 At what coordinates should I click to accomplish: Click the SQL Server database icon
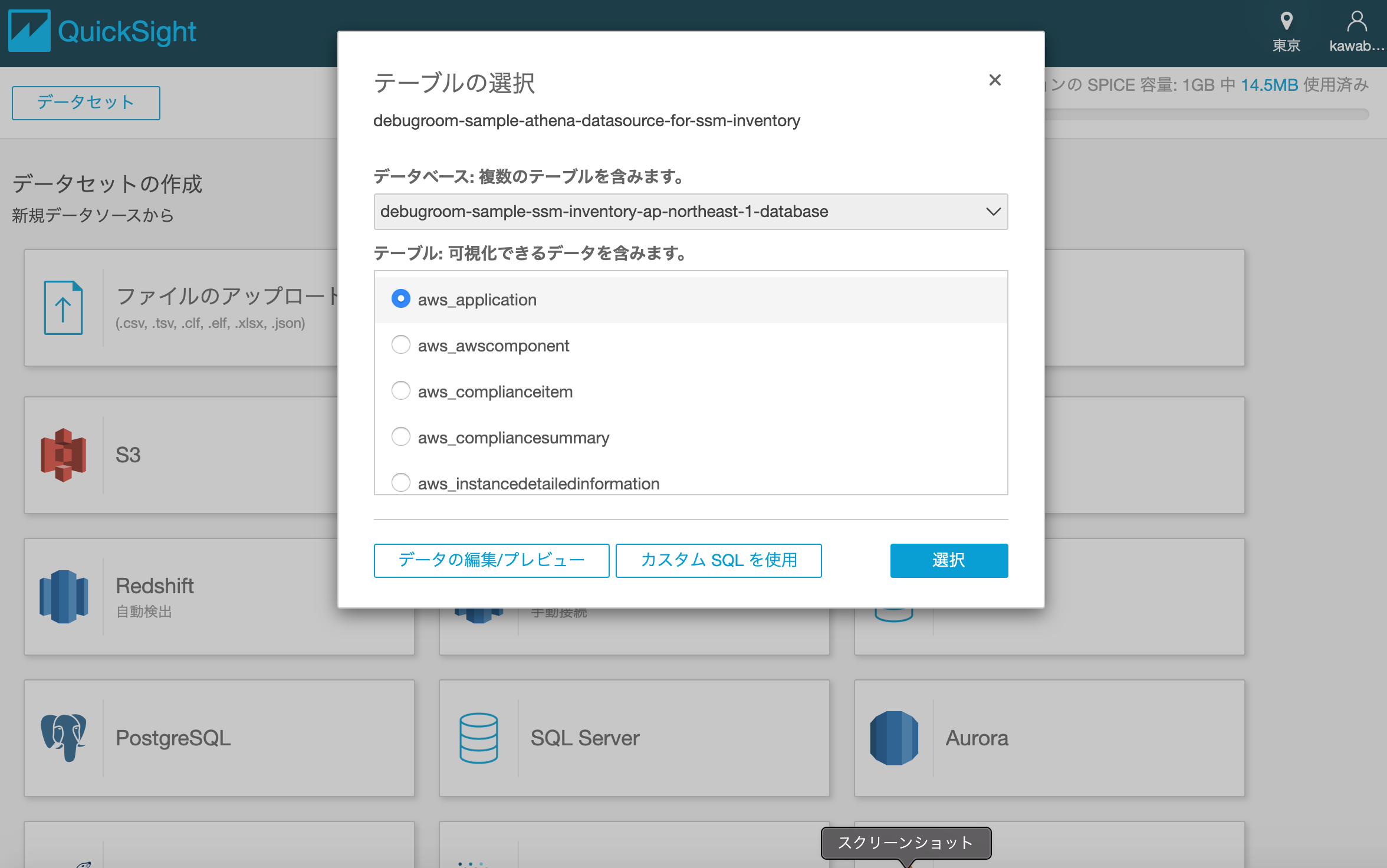(x=478, y=738)
